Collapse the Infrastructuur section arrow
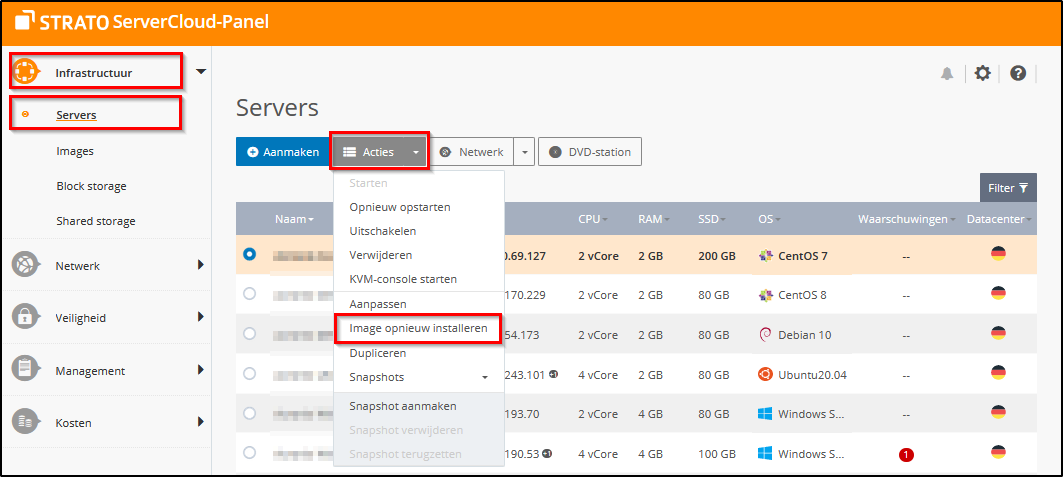 (201, 72)
